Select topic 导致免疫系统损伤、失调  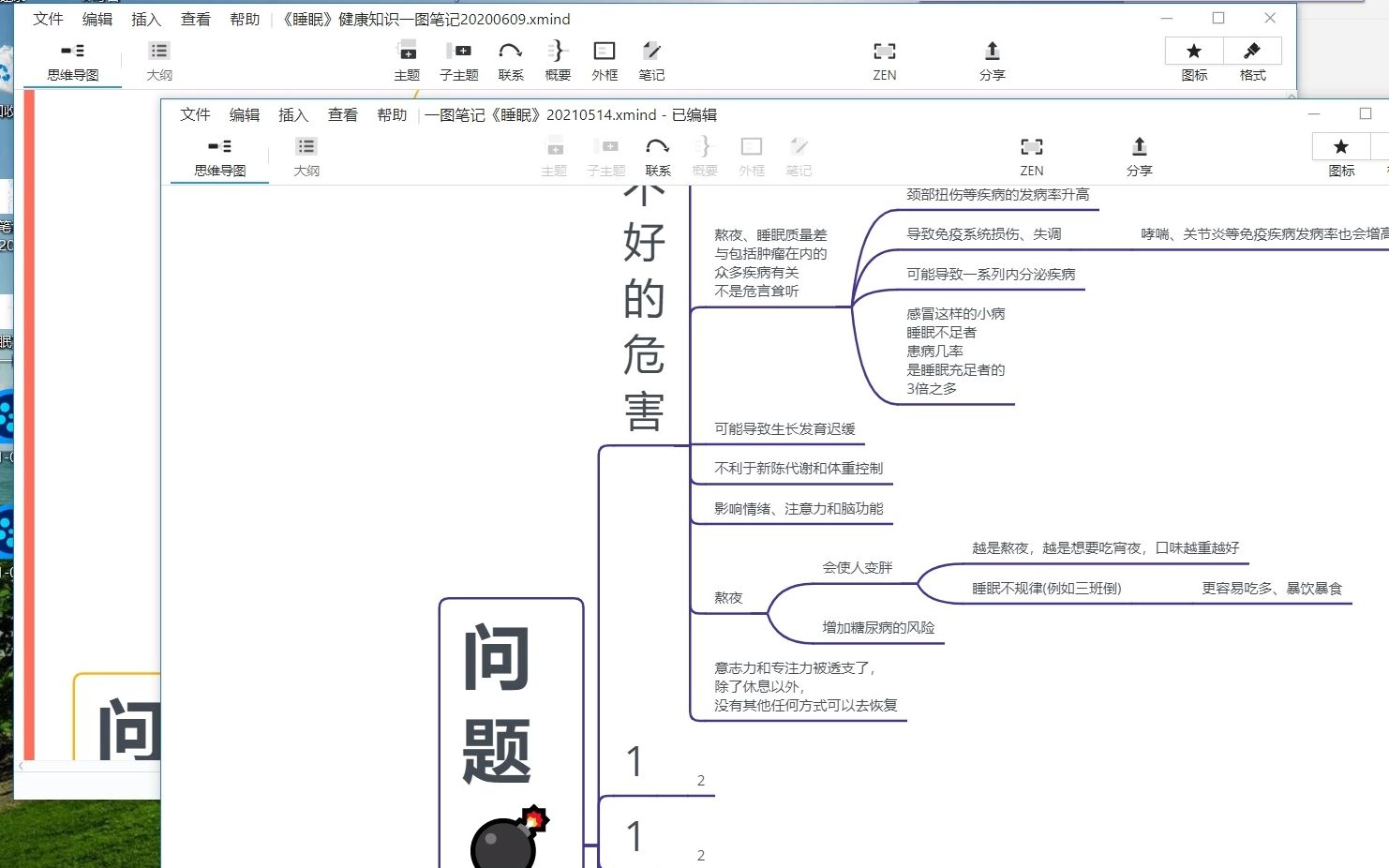tap(983, 233)
